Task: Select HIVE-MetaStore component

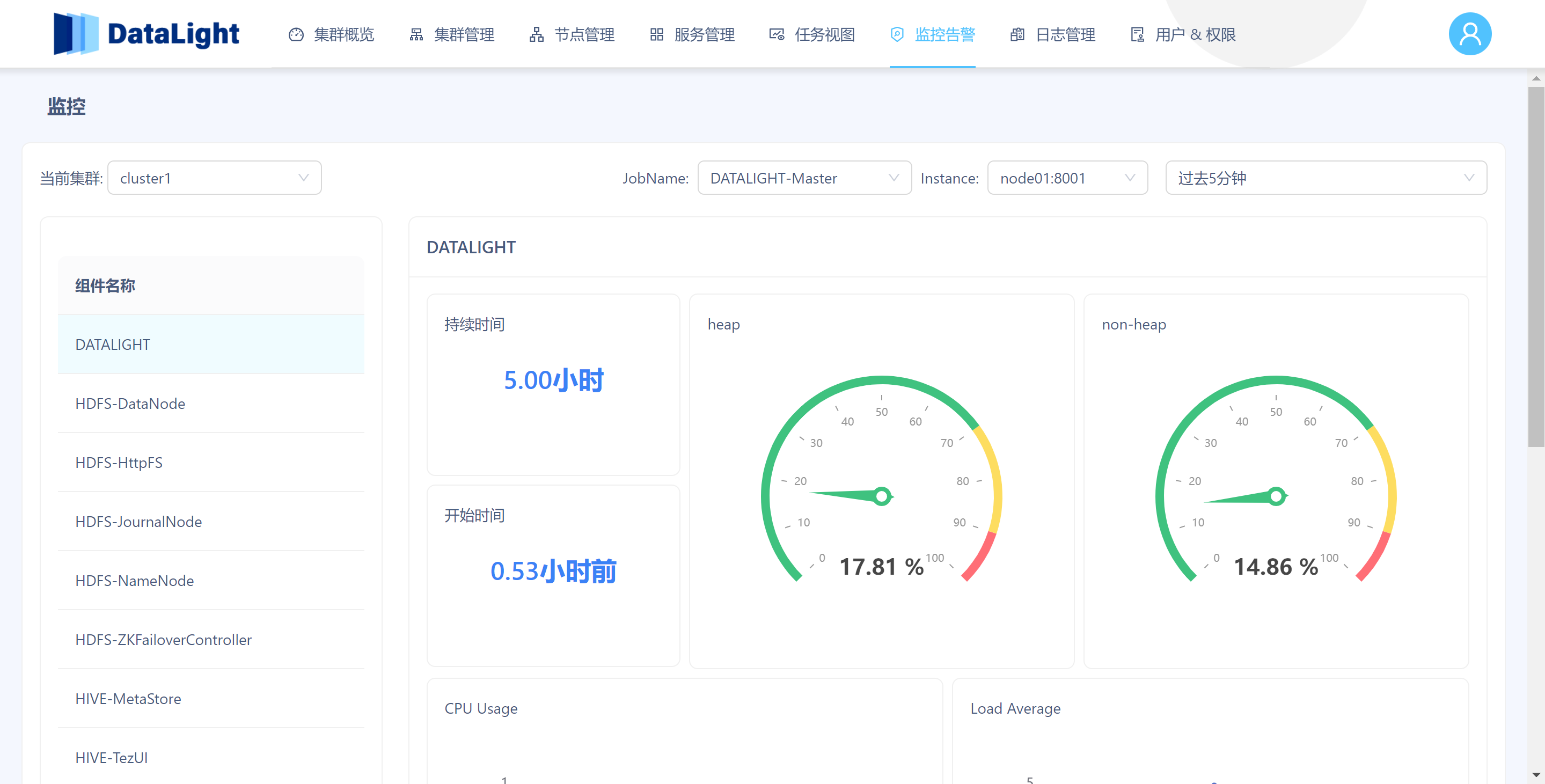Action: (211, 699)
